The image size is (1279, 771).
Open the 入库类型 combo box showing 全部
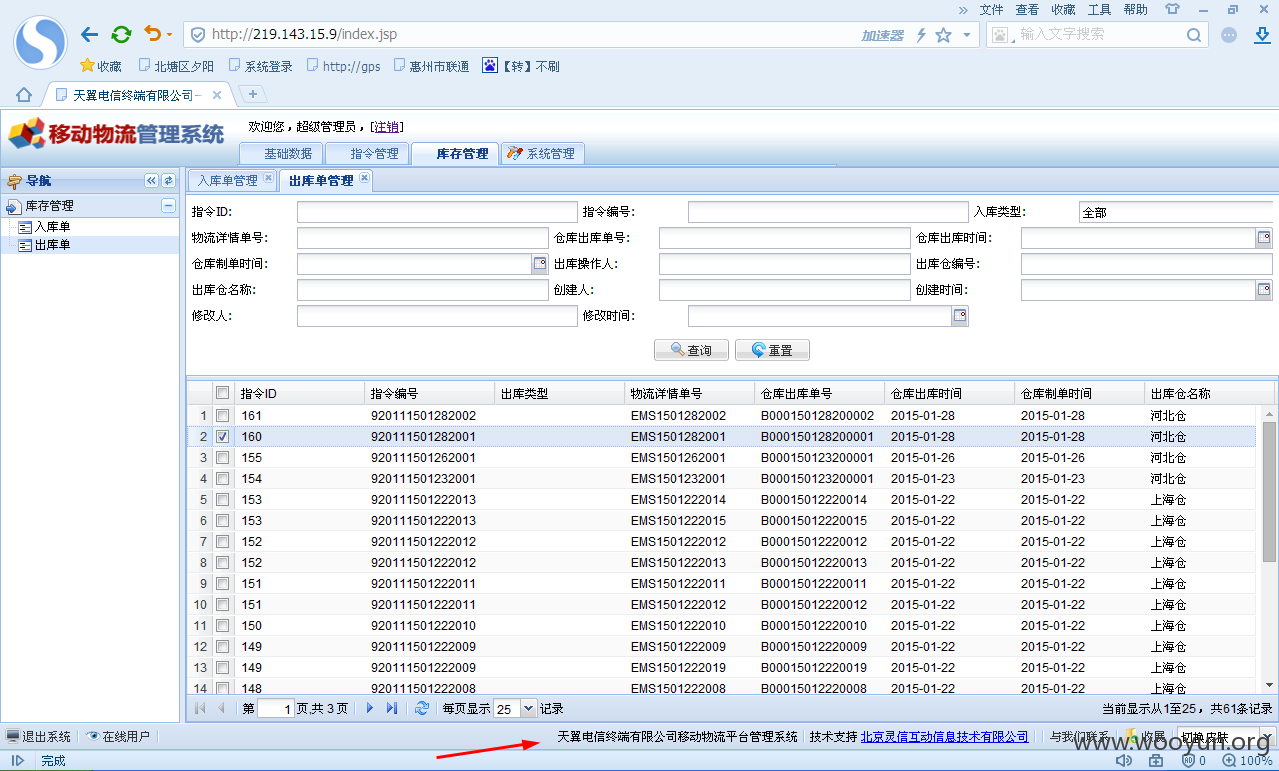coord(1175,212)
